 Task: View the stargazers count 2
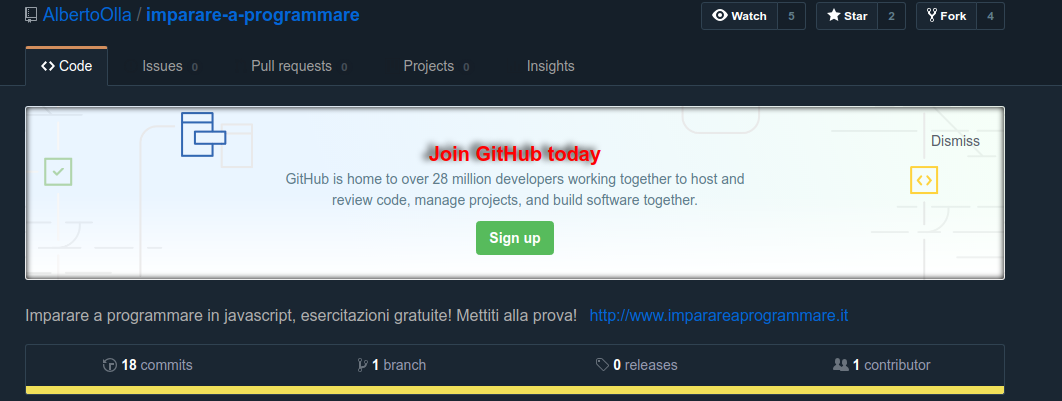pos(891,16)
